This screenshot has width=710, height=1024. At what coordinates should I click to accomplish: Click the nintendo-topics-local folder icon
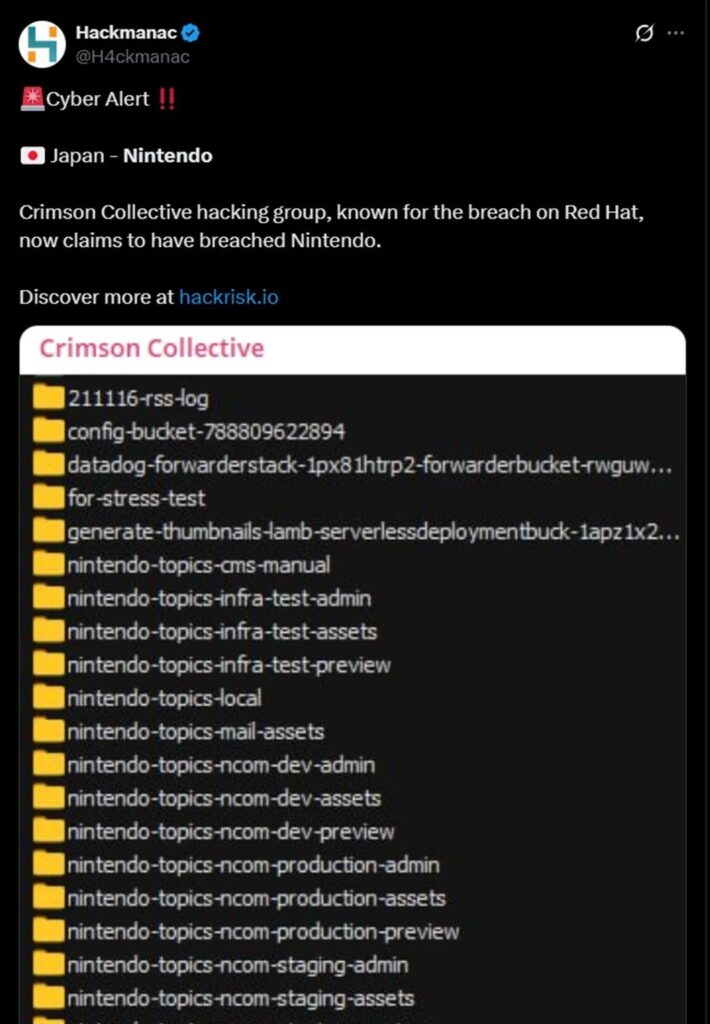[48, 698]
